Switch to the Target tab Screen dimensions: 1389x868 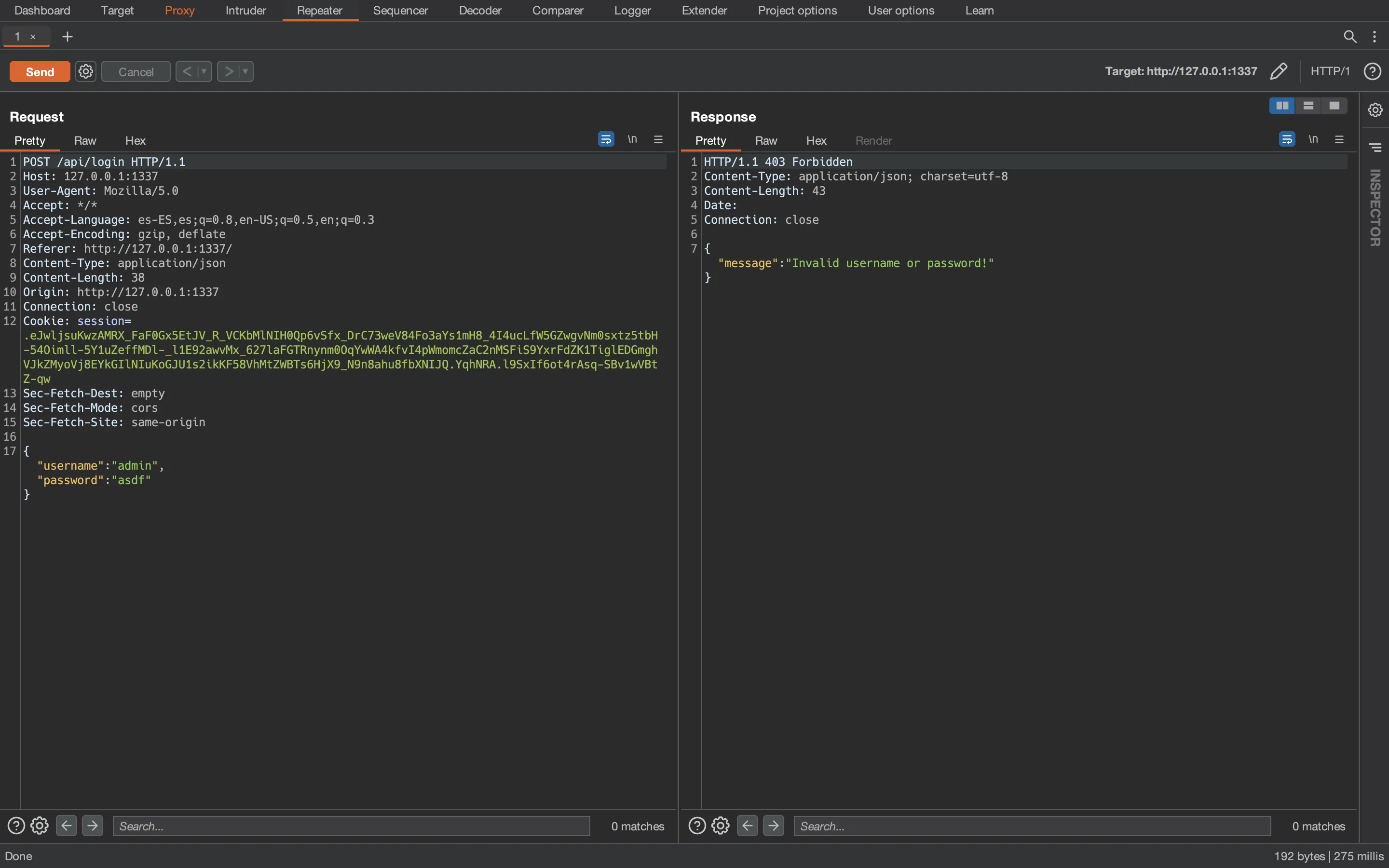[x=117, y=10]
